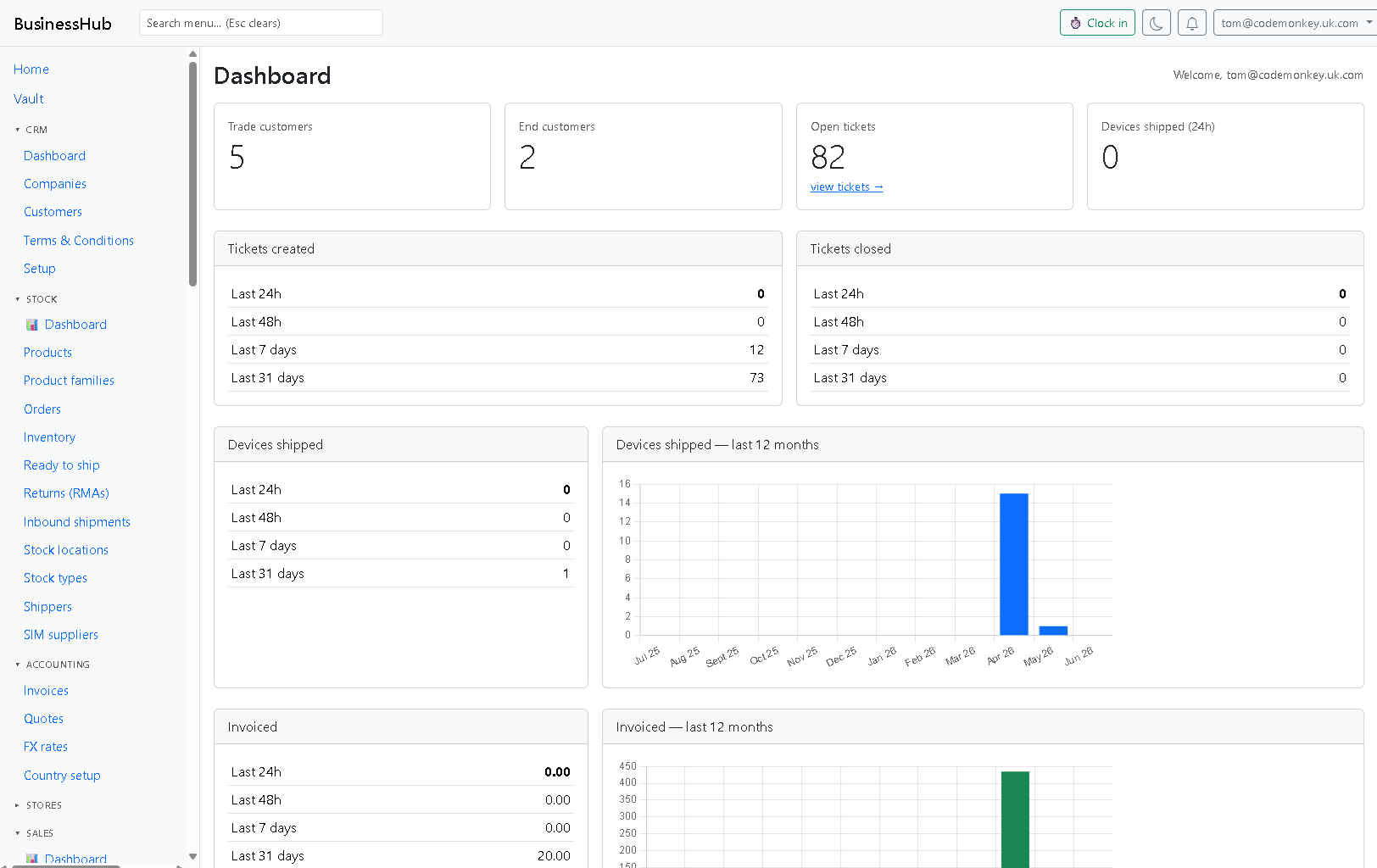Screen dimensions: 1377x868
Task: Click the May 26 blue devices bar
Action: (x=1053, y=630)
